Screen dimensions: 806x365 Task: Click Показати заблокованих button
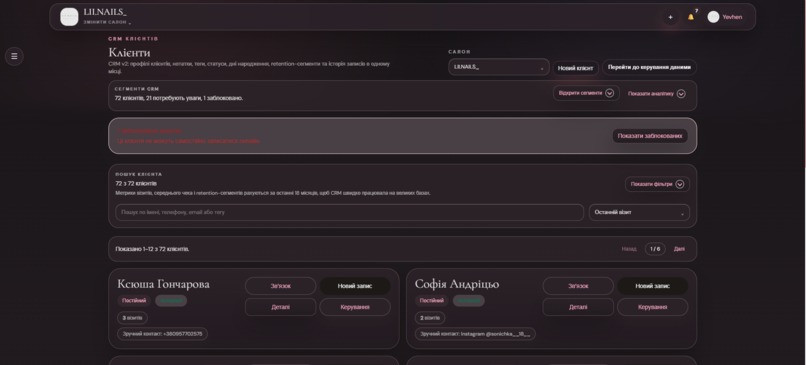[x=650, y=136]
